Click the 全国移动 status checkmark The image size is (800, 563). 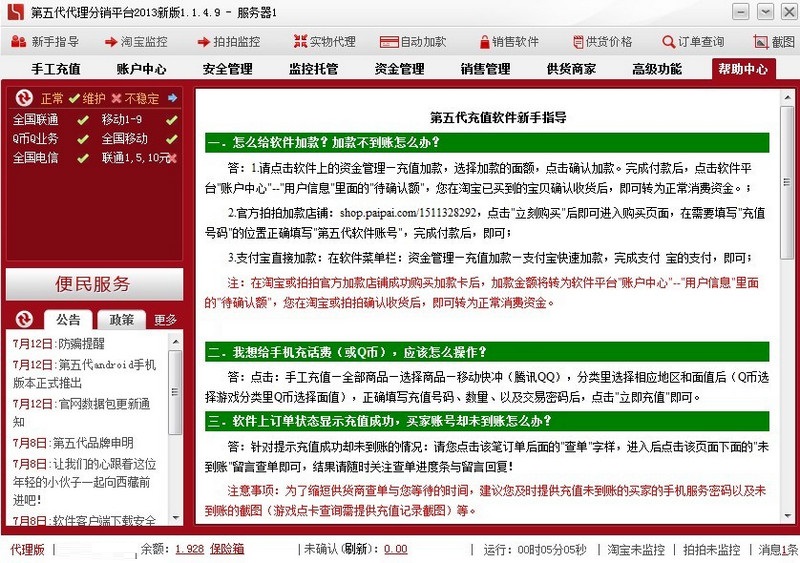click(x=171, y=139)
